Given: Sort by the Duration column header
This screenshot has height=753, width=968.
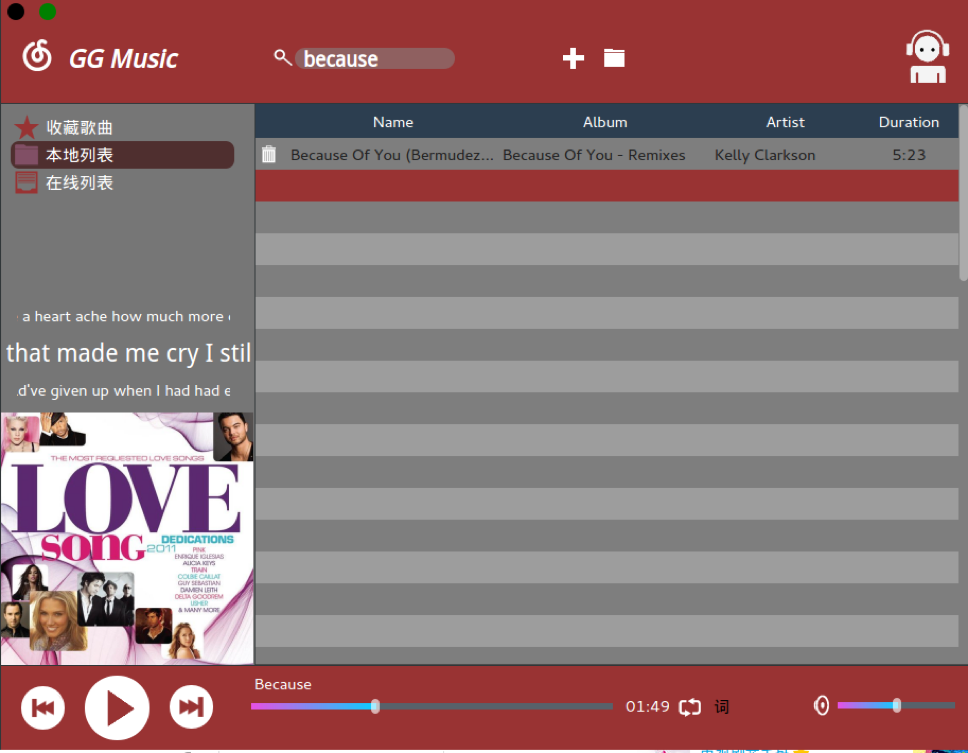Looking at the screenshot, I should pyautogui.click(x=909, y=122).
